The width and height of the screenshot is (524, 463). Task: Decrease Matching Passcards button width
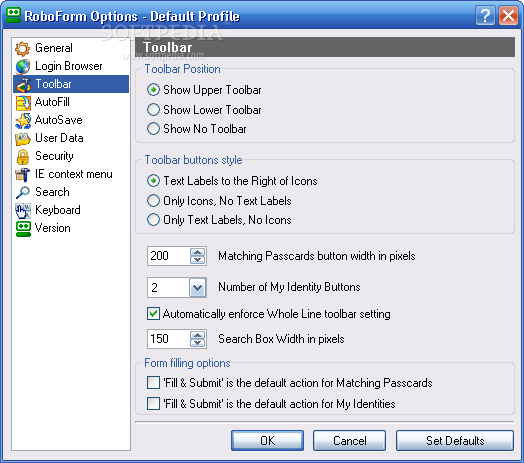pos(198,260)
